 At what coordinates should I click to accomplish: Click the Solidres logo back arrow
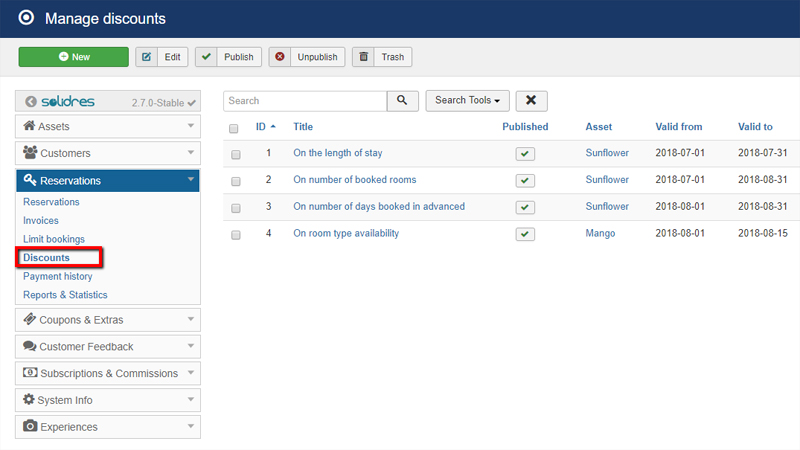31,102
